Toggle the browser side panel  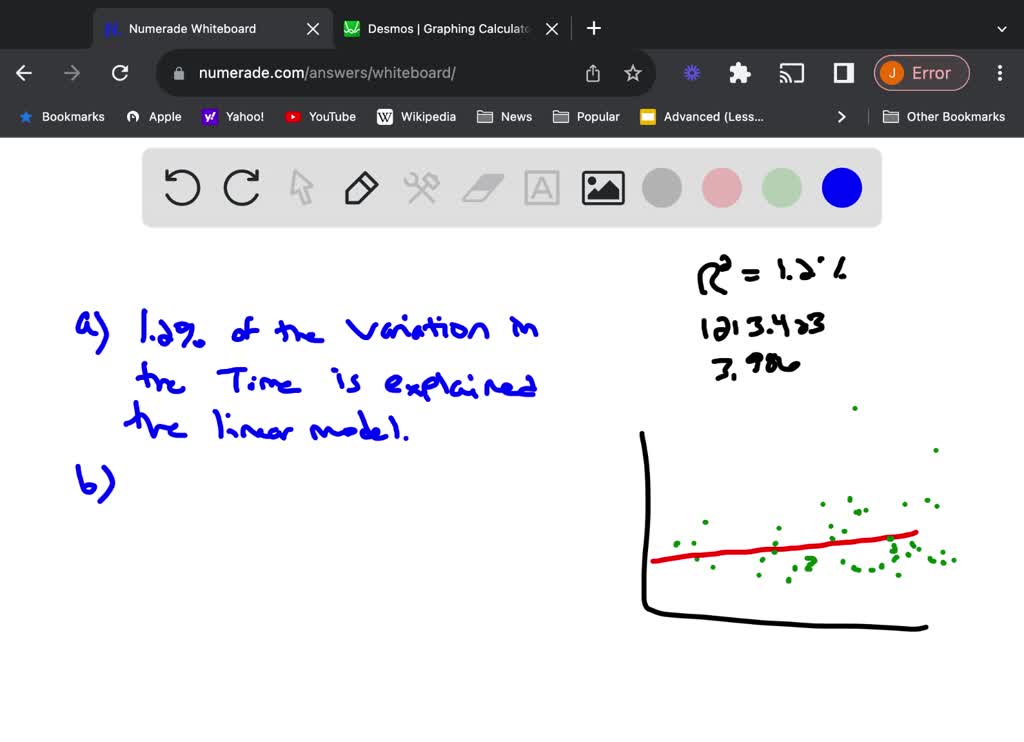pyautogui.click(x=844, y=73)
